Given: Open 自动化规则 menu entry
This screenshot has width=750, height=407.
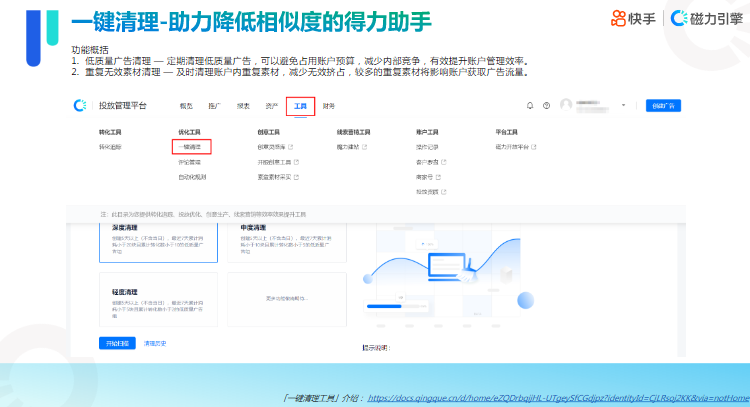Looking at the screenshot, I should (192, 177).
